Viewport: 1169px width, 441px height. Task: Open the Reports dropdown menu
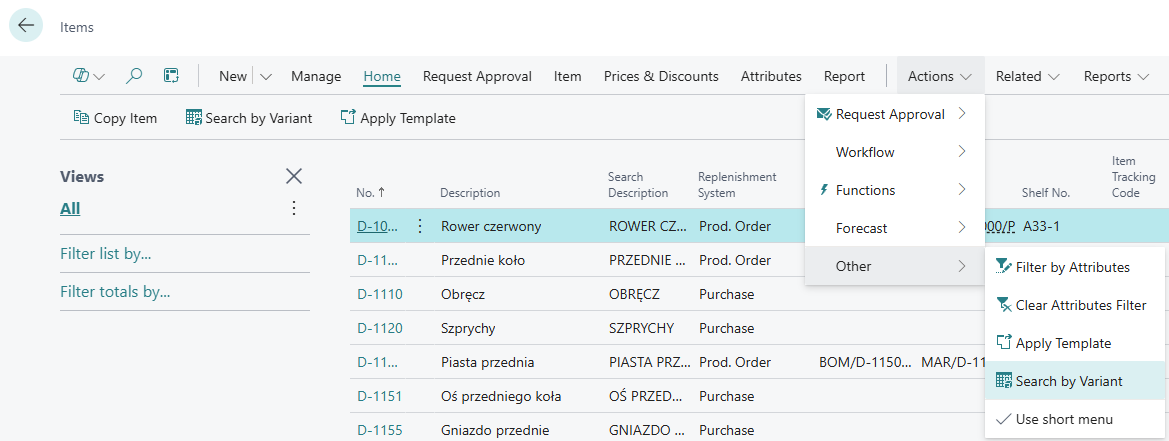click(x=1121, y=76)
